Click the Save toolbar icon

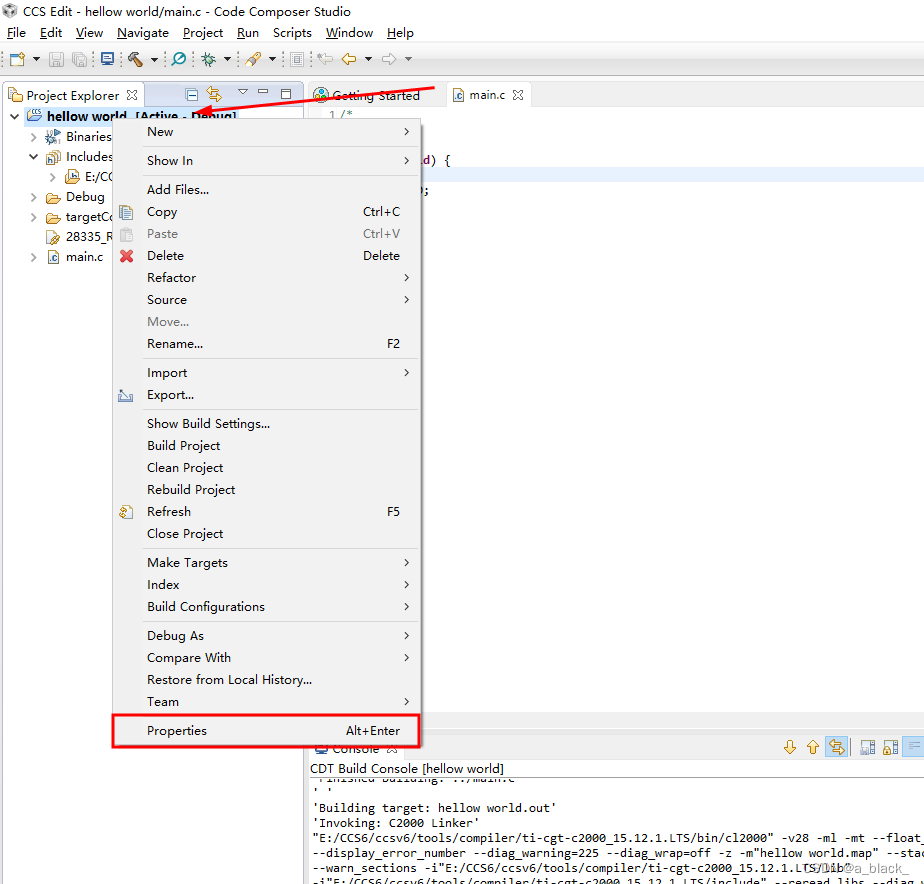tap(57, 59)
